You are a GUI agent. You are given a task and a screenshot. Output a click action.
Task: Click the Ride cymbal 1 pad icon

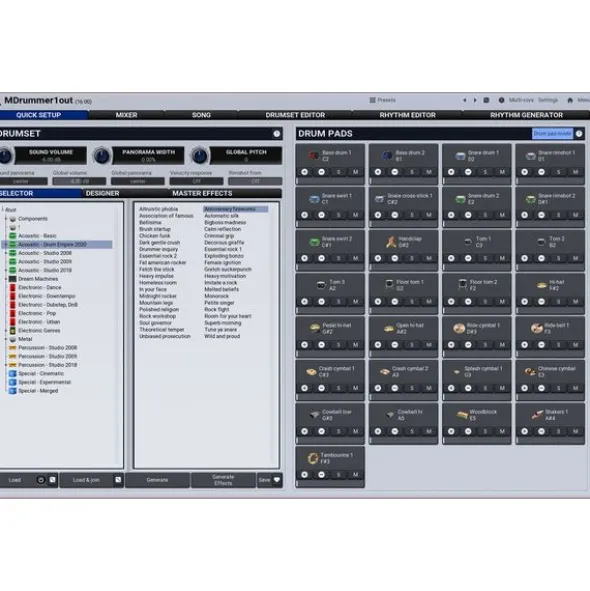pos(459,328)
